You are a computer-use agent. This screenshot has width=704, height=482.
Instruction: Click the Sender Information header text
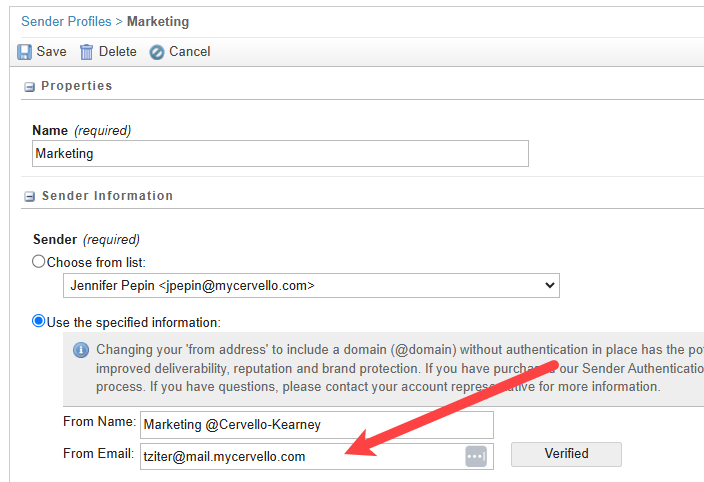pos(107,196)
